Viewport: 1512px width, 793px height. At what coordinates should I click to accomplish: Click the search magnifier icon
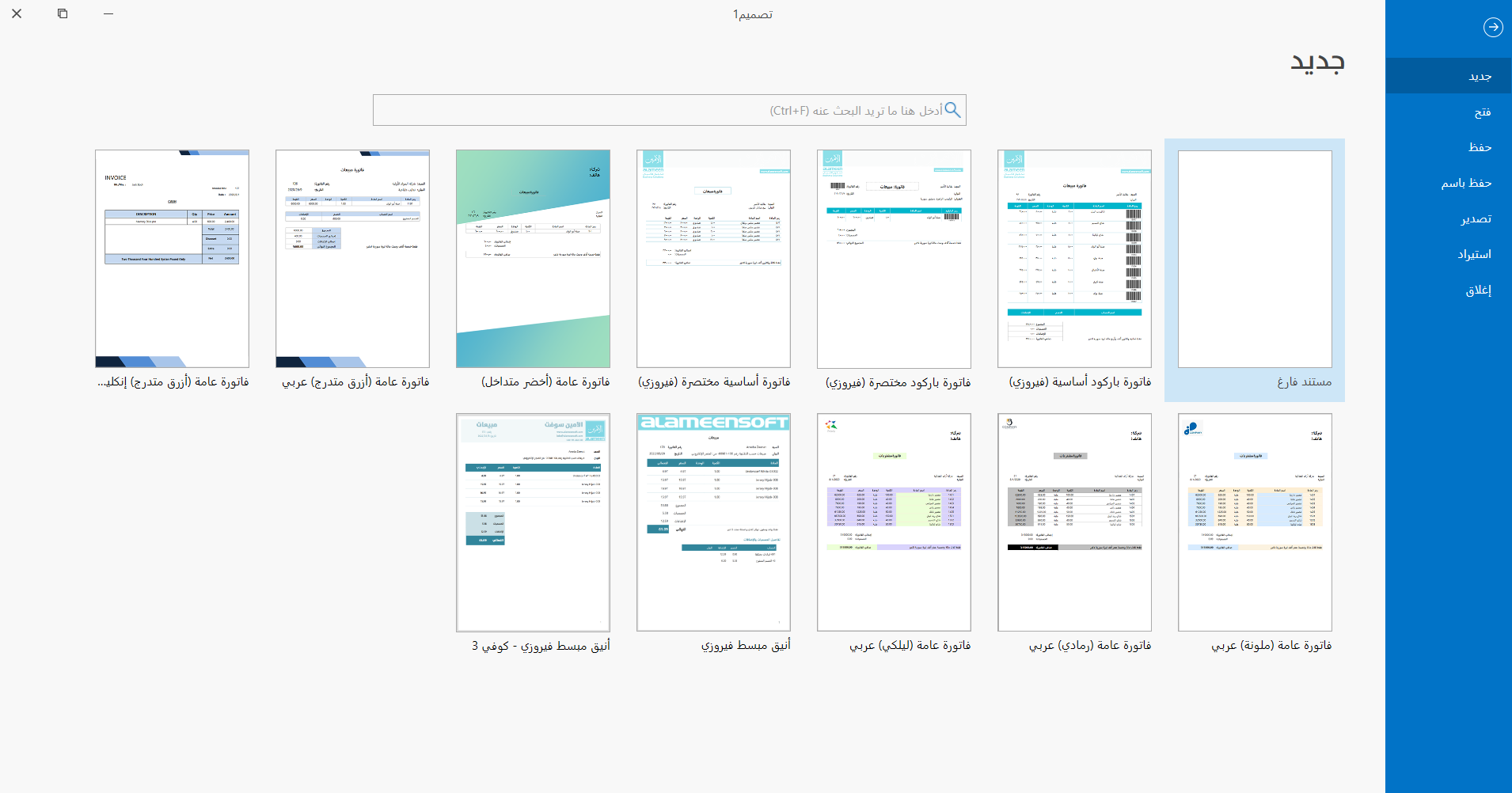[x=953, y=111]
